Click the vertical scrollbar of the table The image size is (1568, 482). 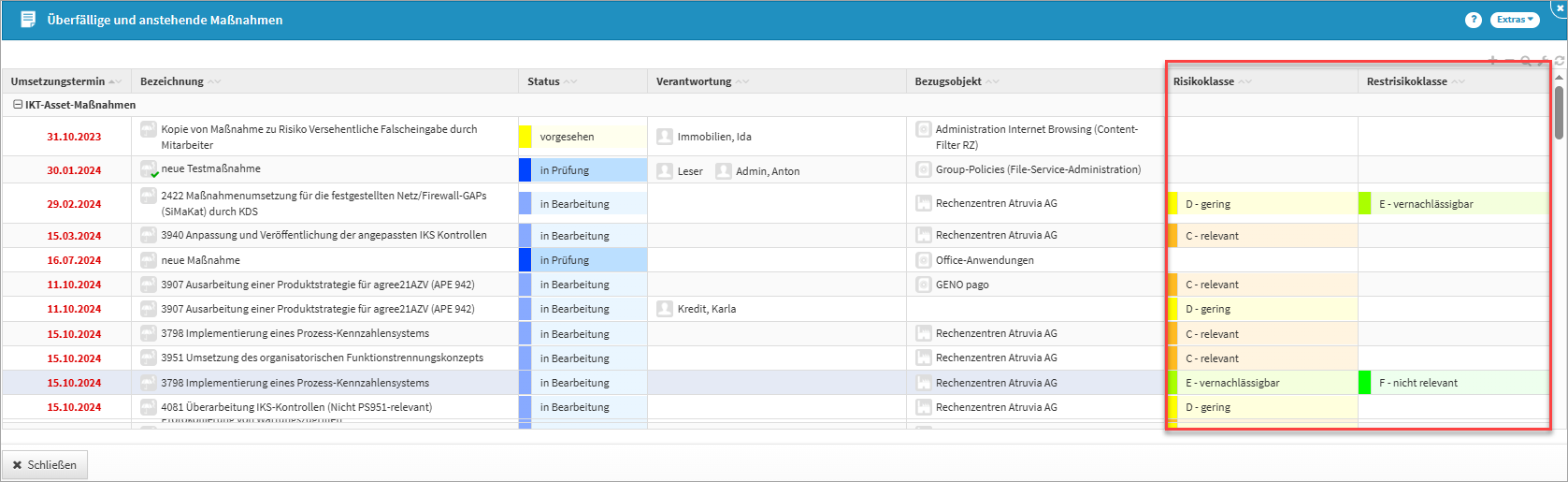[1559, 112]
